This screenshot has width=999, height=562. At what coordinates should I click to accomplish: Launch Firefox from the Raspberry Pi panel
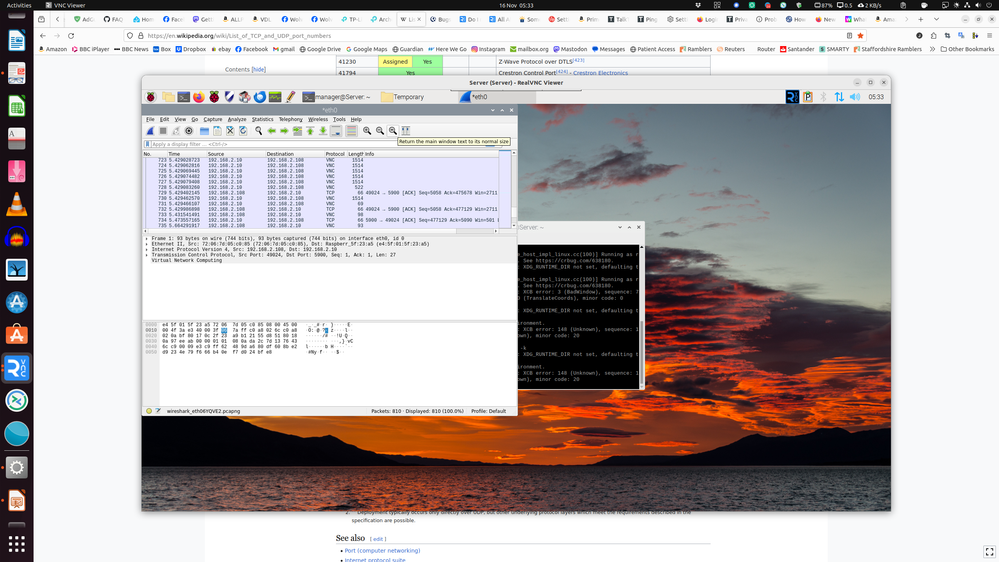(x=199, y=97)
